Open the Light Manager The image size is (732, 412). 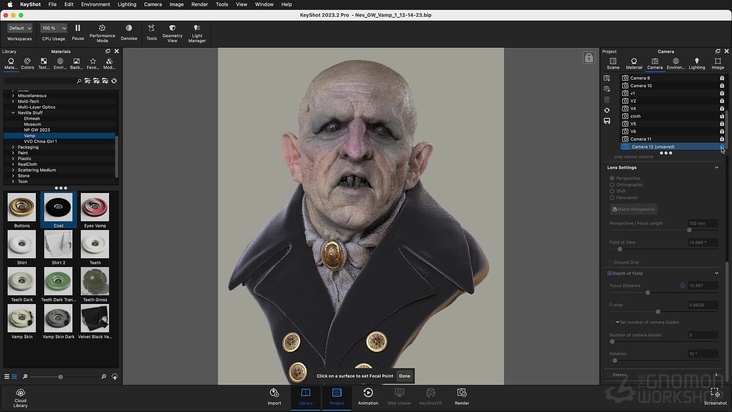(x=197, y=28)
